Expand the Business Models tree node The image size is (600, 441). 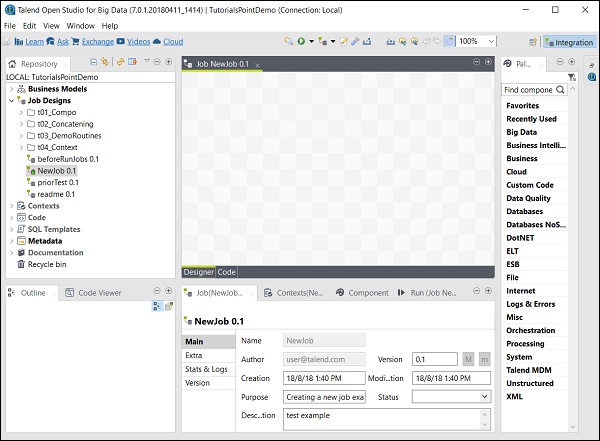(12, 89)
